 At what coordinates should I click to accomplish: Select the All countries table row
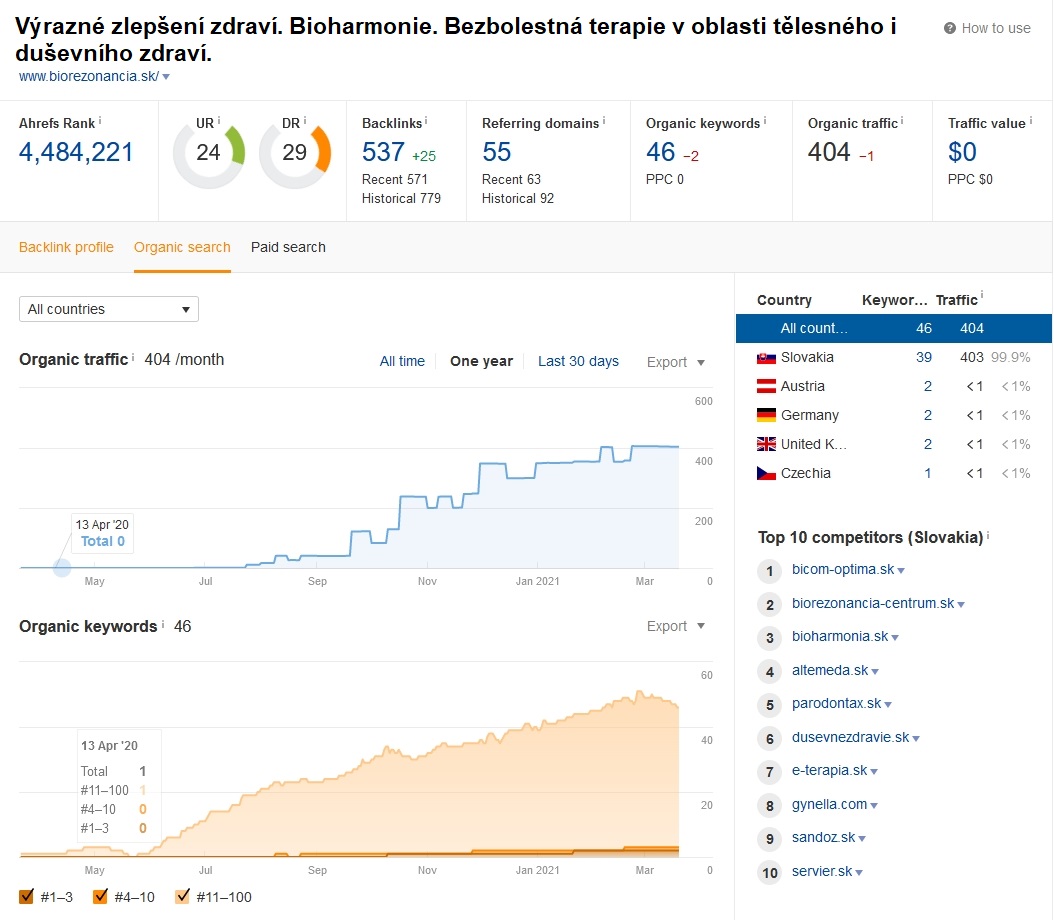[894, 329]
